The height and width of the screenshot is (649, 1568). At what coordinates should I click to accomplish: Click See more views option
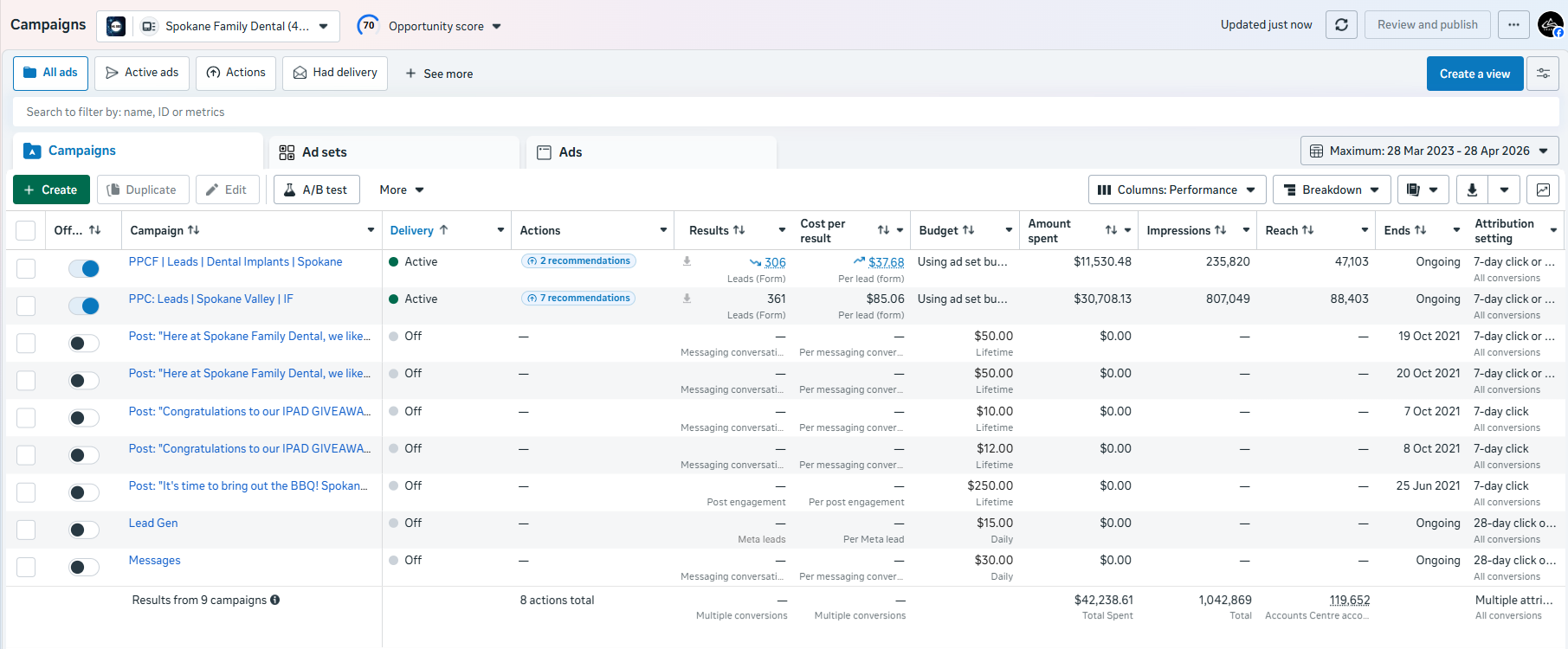(x=439, y=74)
